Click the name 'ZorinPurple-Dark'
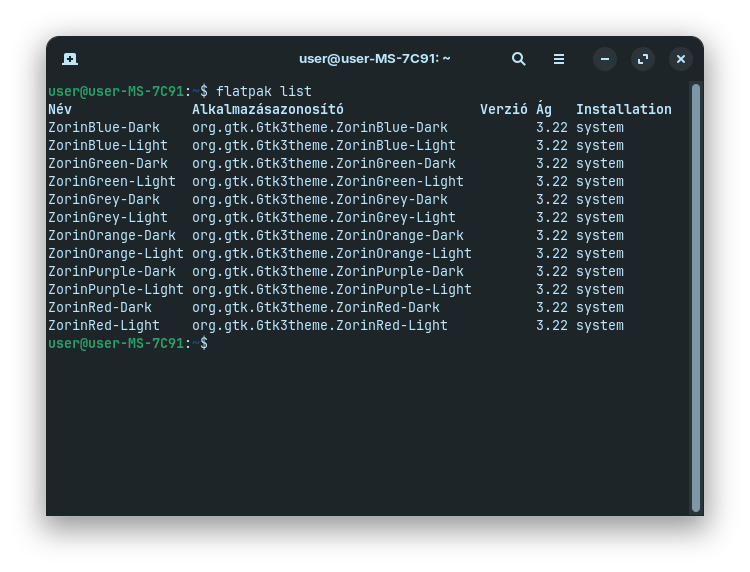 [x=112, y=271]
